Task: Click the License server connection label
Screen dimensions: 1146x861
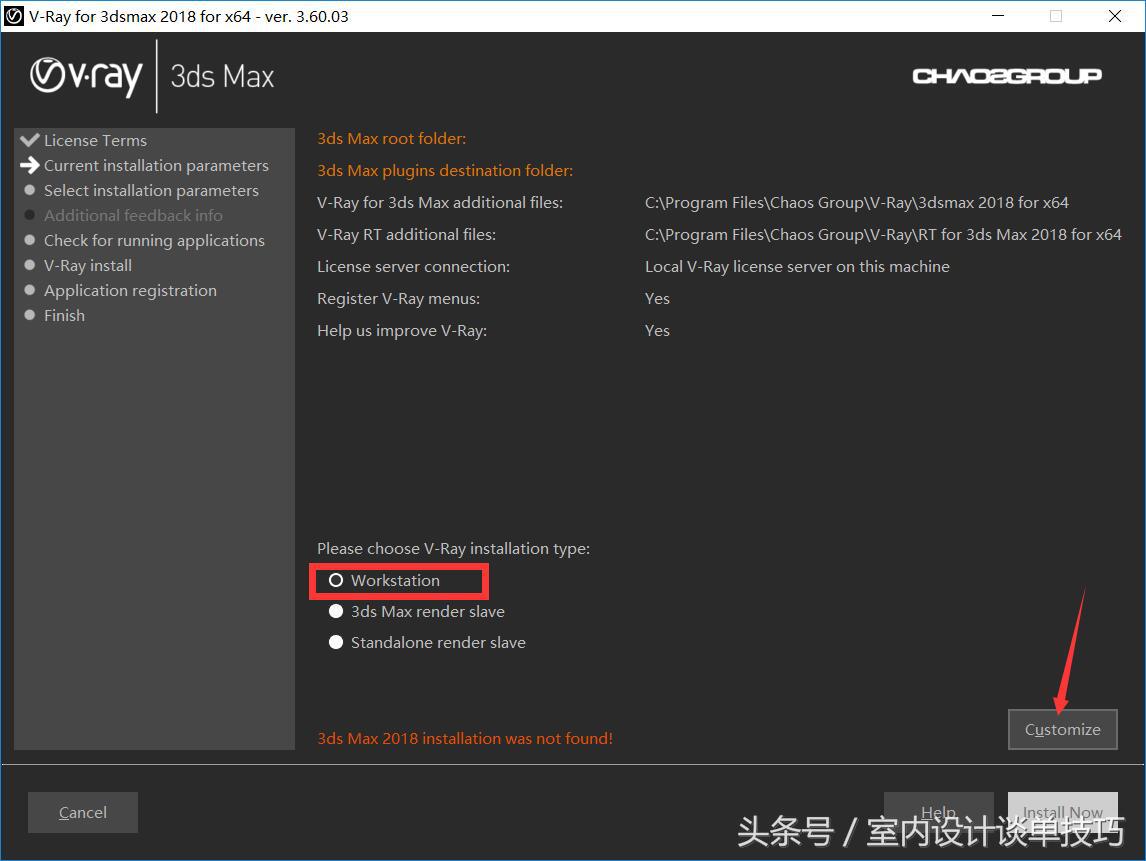Action: pyautogui.click(x=413, y=267)
